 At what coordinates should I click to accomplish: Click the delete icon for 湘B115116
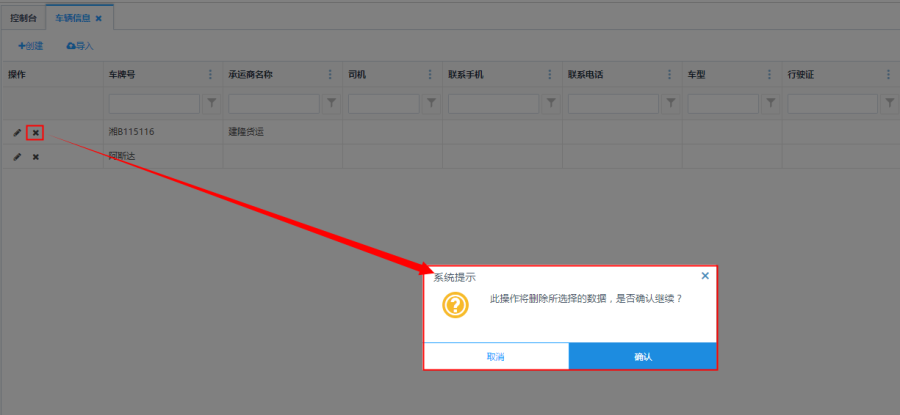(x=36, y=132)
